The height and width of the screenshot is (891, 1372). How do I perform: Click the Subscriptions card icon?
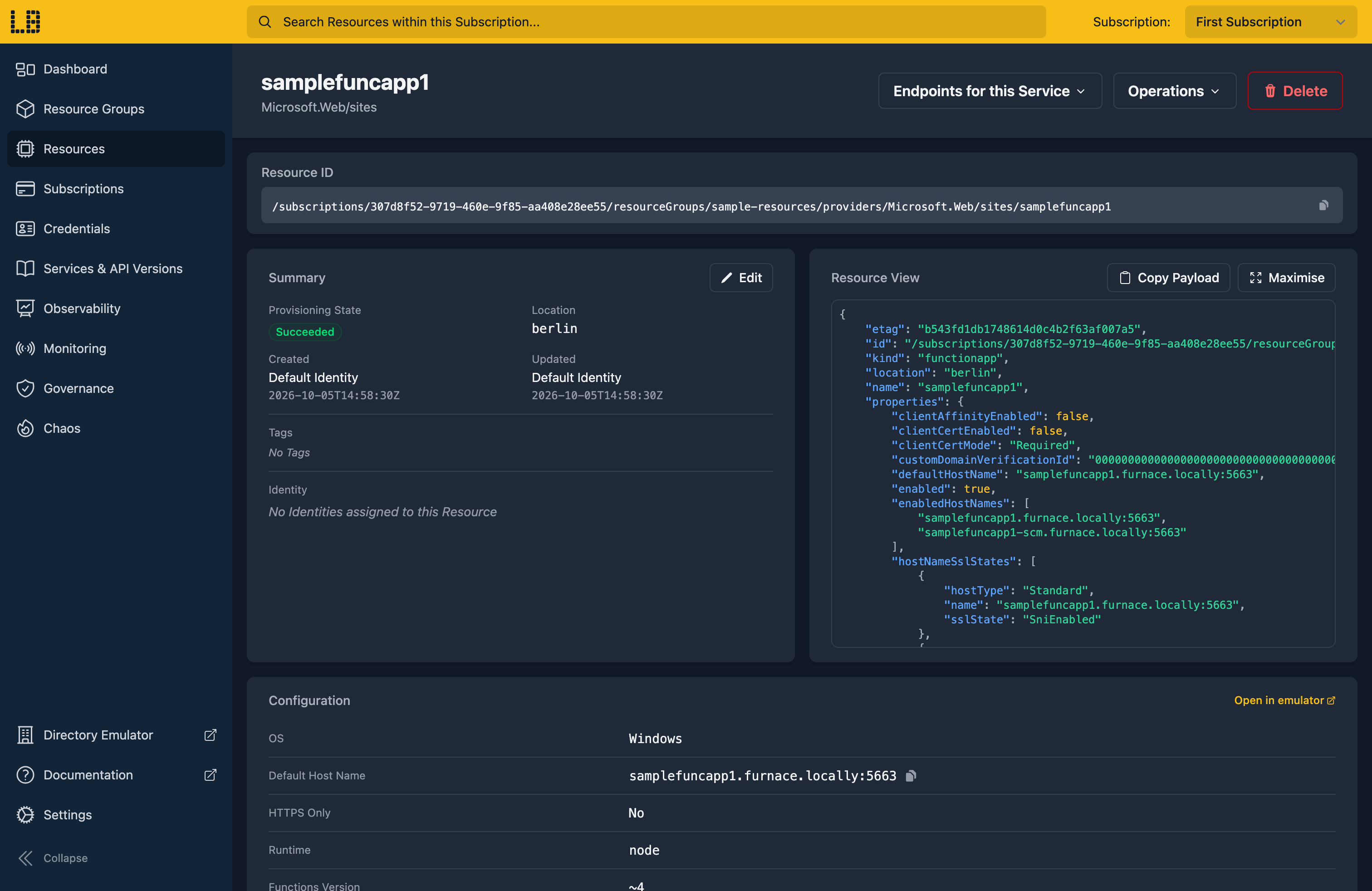pyautogui.click(x=25, y=189)
